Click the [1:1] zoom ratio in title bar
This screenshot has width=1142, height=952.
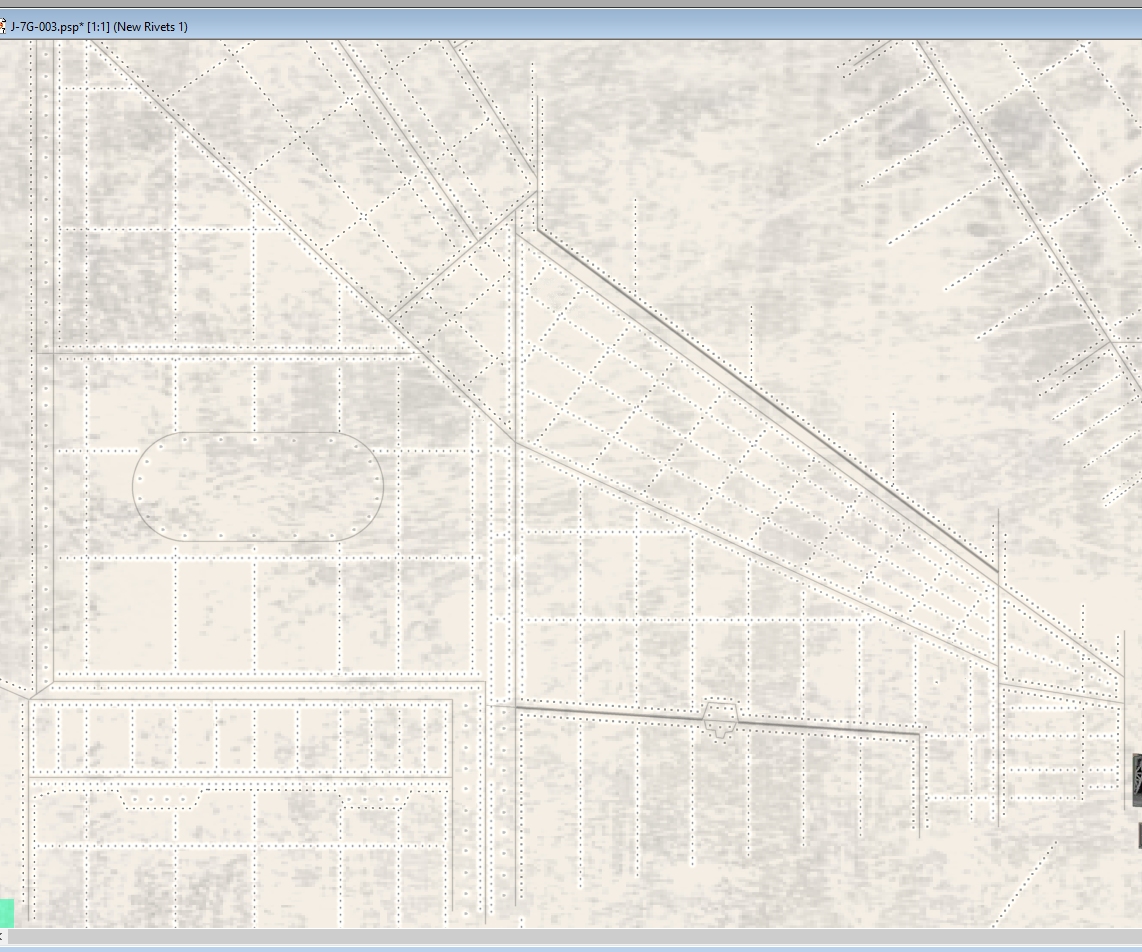98,27
